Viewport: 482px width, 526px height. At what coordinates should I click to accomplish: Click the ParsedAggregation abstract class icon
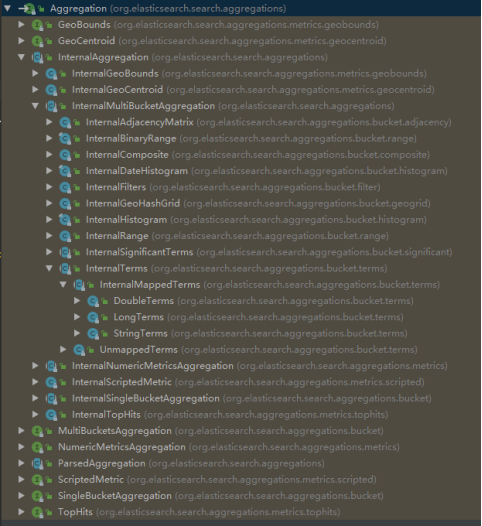click(37, 463)
